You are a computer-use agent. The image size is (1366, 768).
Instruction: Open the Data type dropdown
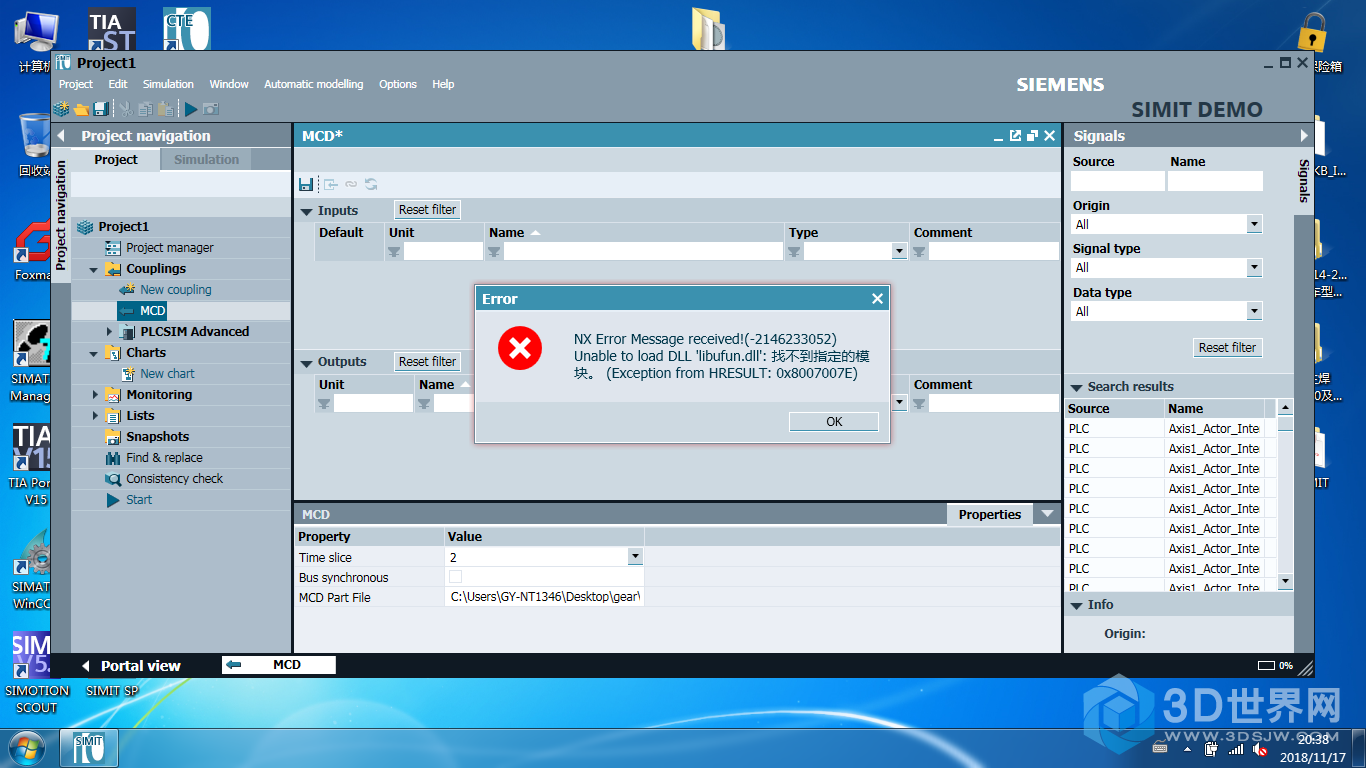click(1254, 311)
